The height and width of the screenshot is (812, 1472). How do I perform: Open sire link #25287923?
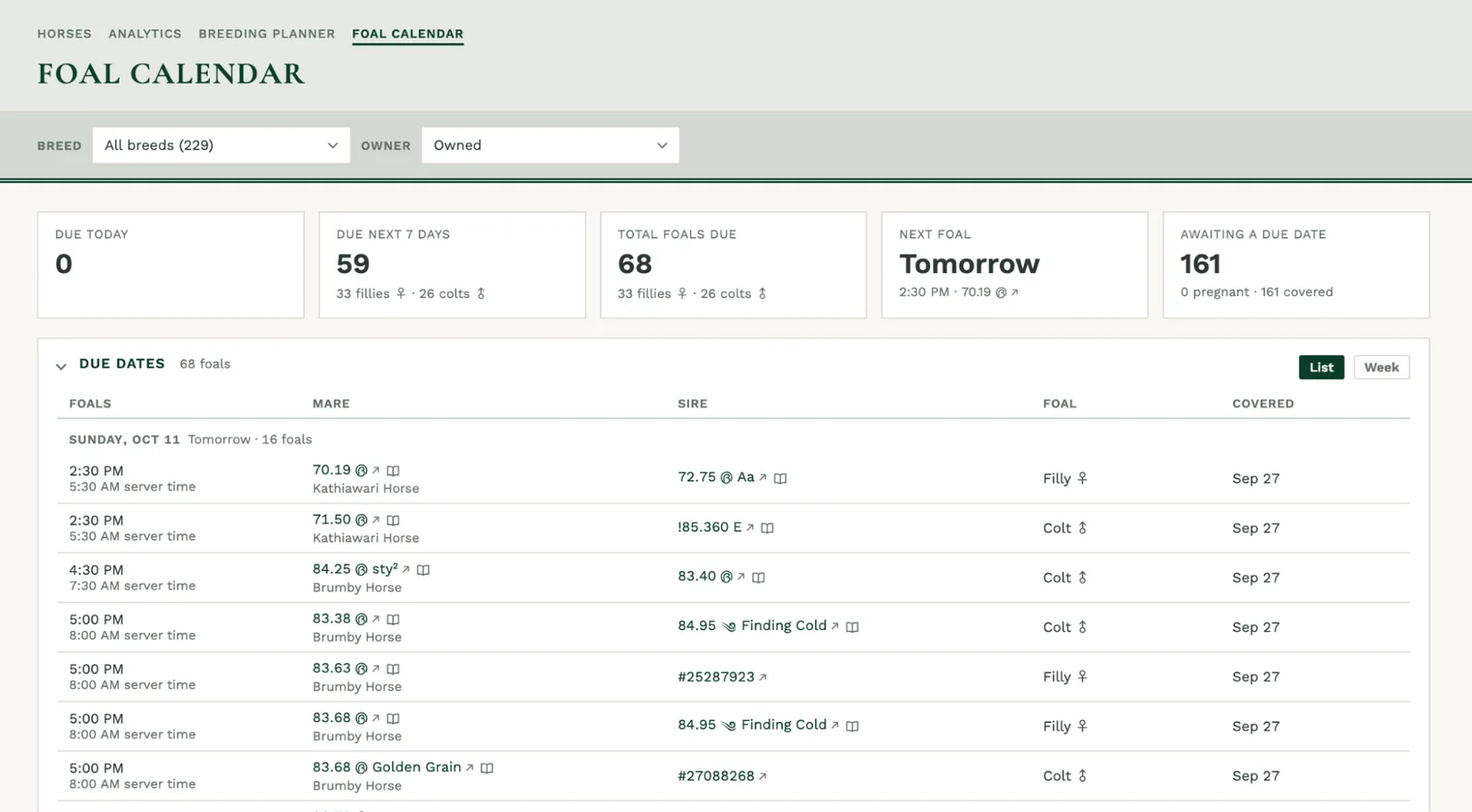(x=722, y=677)
